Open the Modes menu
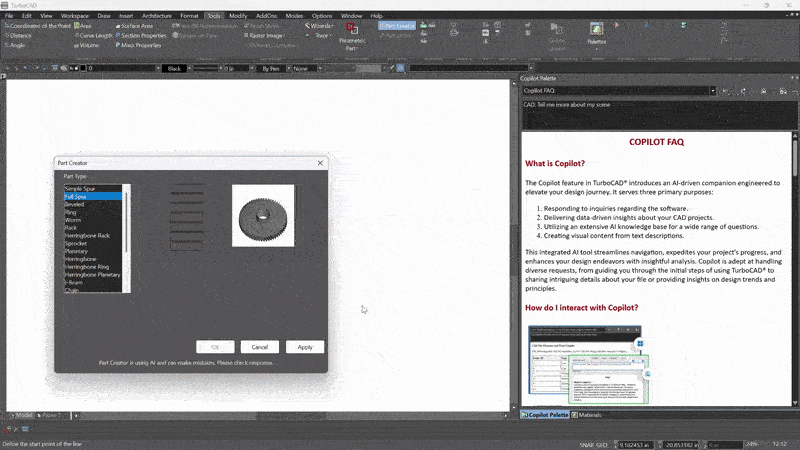The width and height of the screenshot is (800, 450). [x=294, y=16]
